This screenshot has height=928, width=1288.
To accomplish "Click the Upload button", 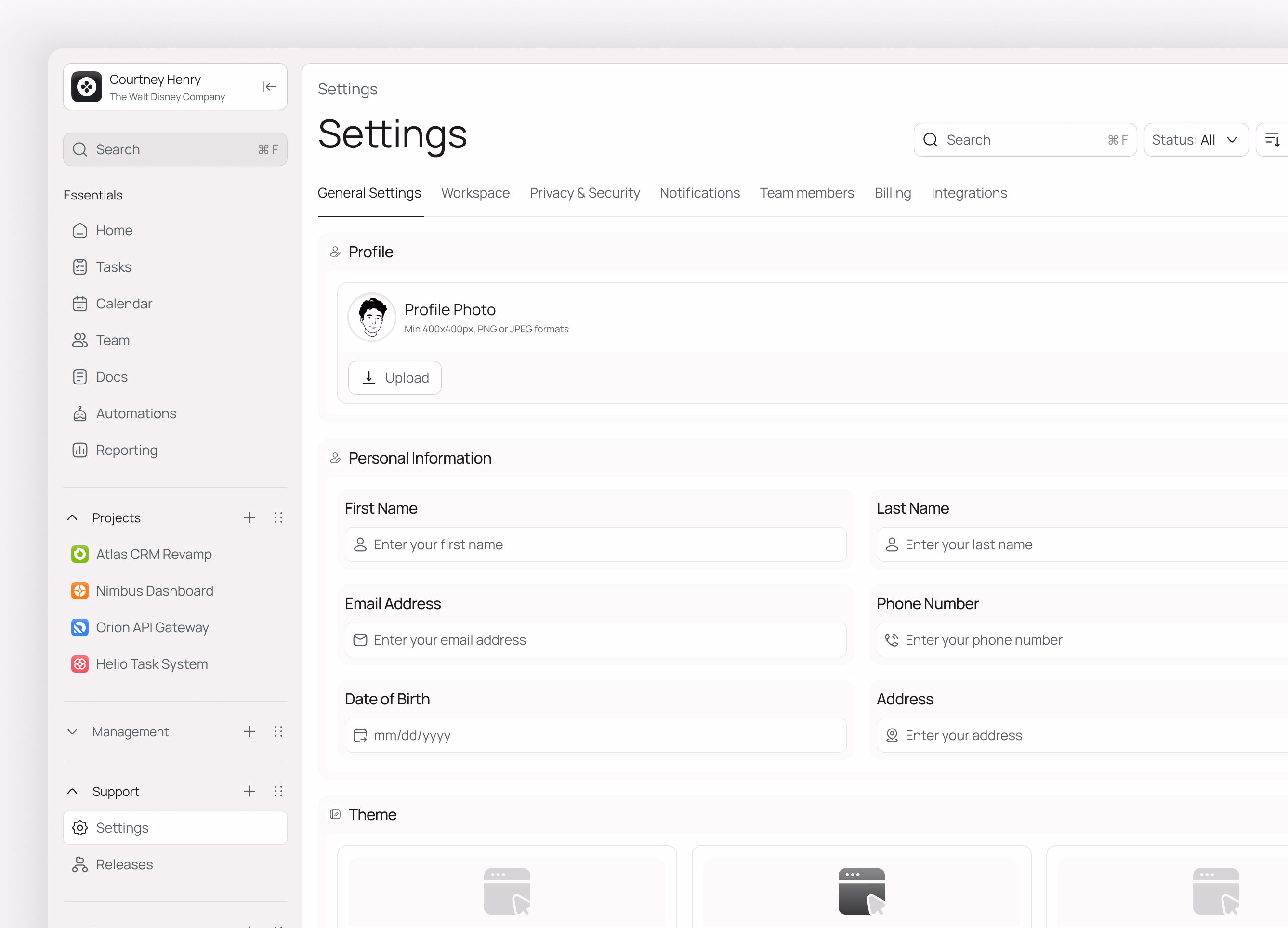I will [x=394, y=378].
